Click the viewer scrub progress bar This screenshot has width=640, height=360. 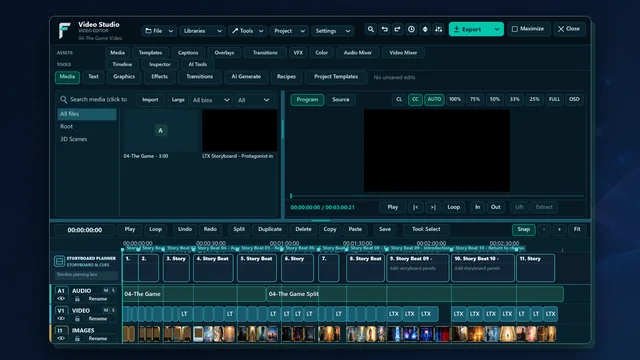(437, 196)
